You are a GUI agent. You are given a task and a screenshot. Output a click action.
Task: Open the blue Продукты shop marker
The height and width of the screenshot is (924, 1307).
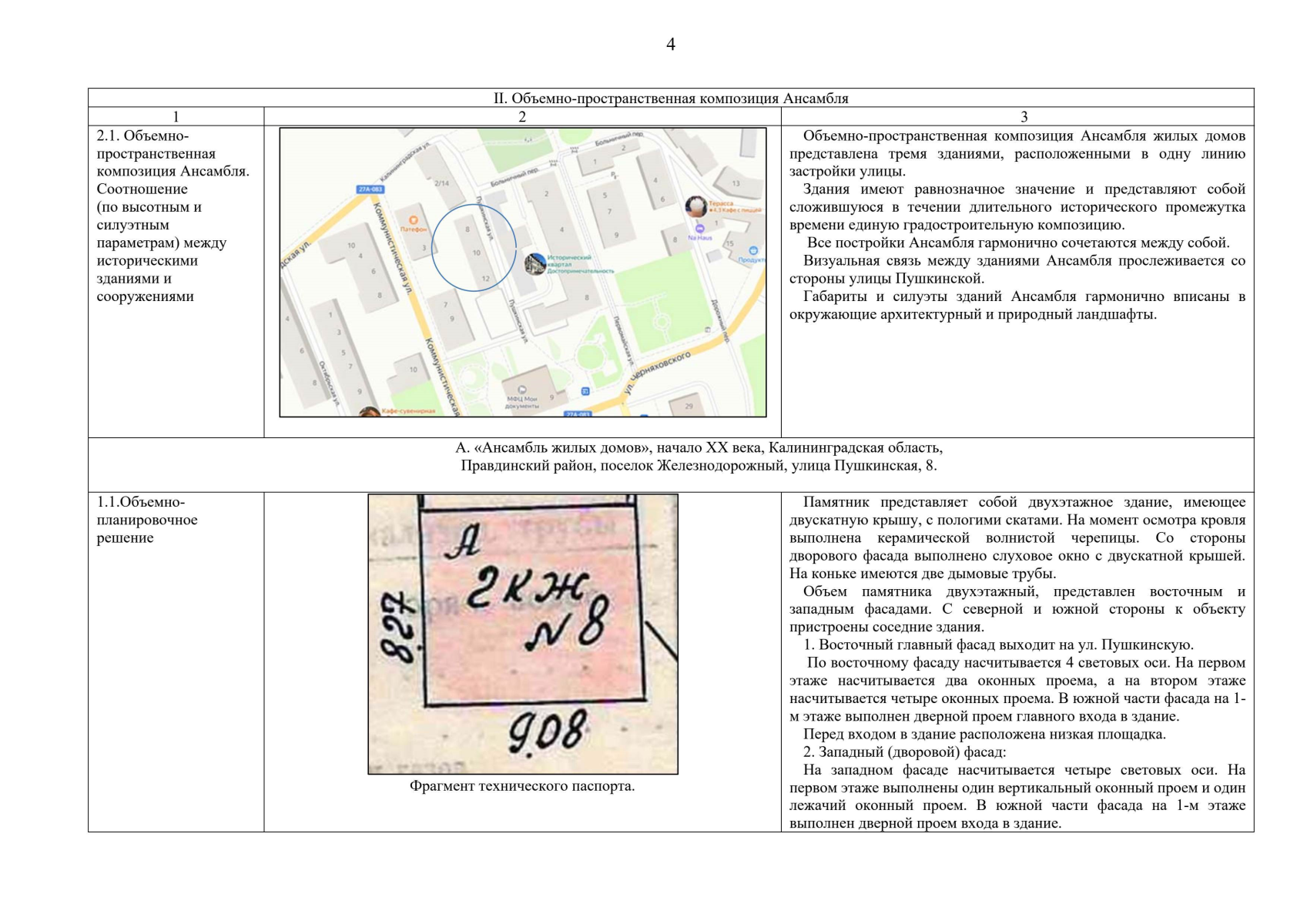(x=753, y=250)
